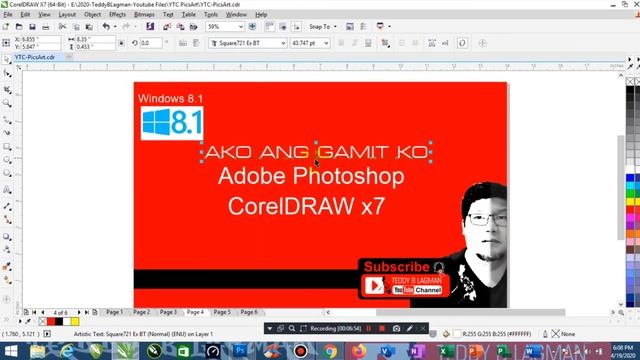Viewport: 640px width, 360px height.
Task: Expand the application launcher dropdown arrow
Action: (390, 27)
